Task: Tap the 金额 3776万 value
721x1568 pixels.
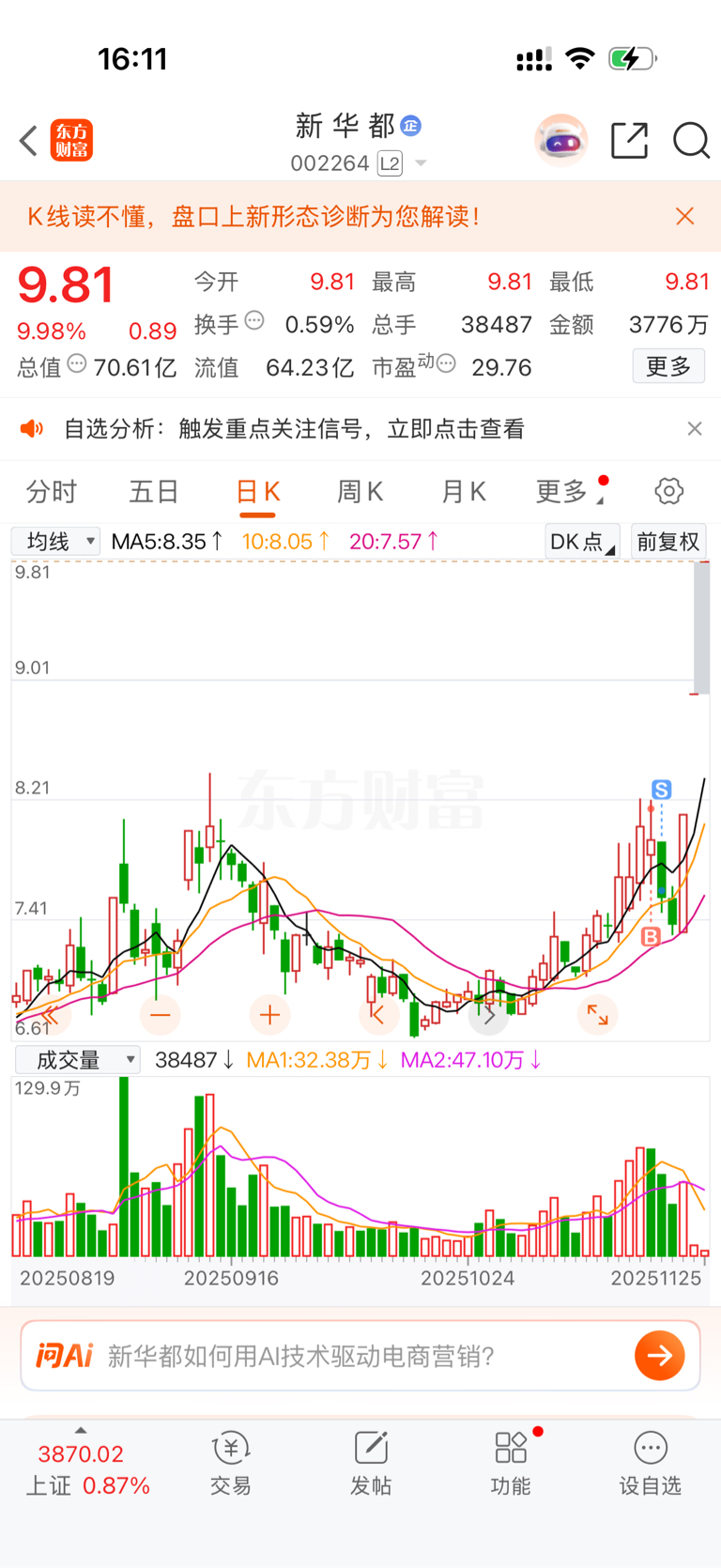Action: click(668, 325)
